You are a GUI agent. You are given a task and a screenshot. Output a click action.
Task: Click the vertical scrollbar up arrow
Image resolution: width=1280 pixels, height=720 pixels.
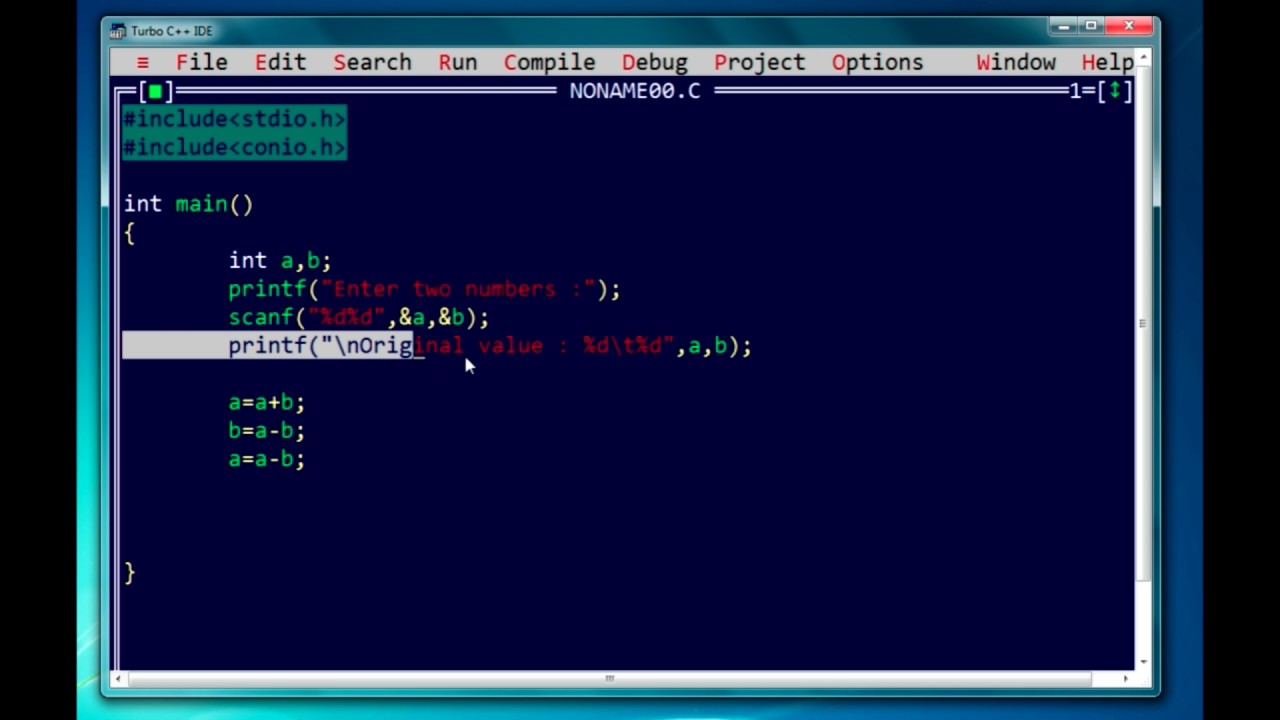pyautogui.click(x=1144, y=58)
